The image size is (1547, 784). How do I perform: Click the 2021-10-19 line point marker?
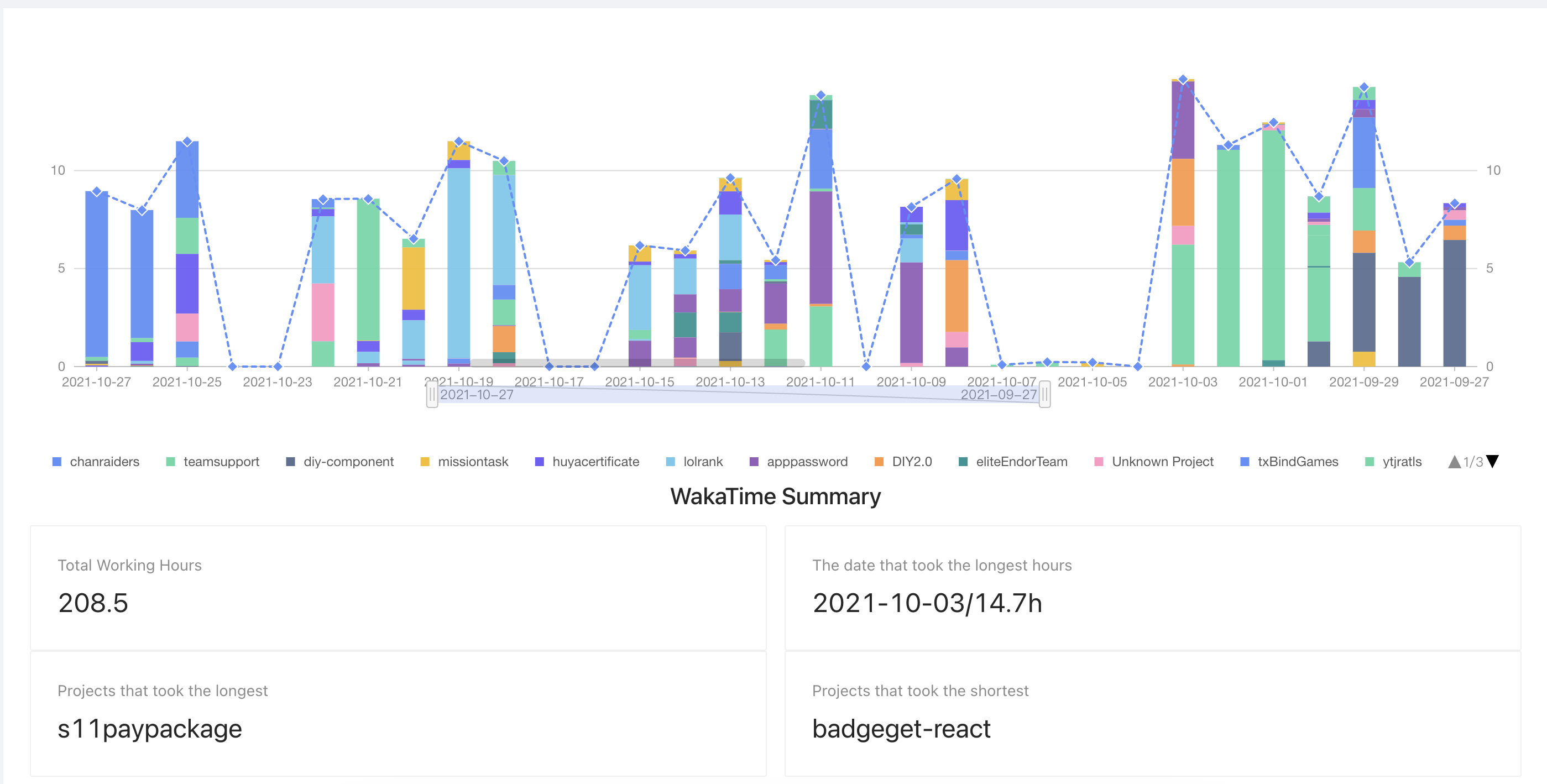[459, 142]
